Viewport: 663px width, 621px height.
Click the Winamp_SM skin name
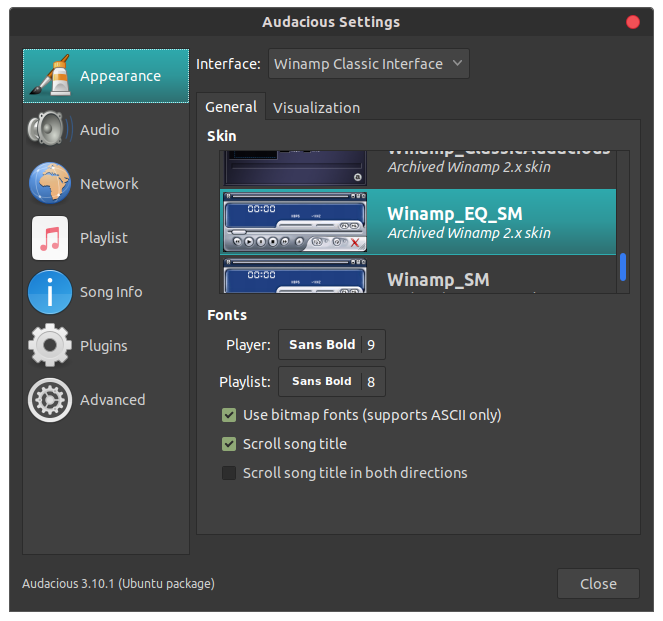point(438,280)
